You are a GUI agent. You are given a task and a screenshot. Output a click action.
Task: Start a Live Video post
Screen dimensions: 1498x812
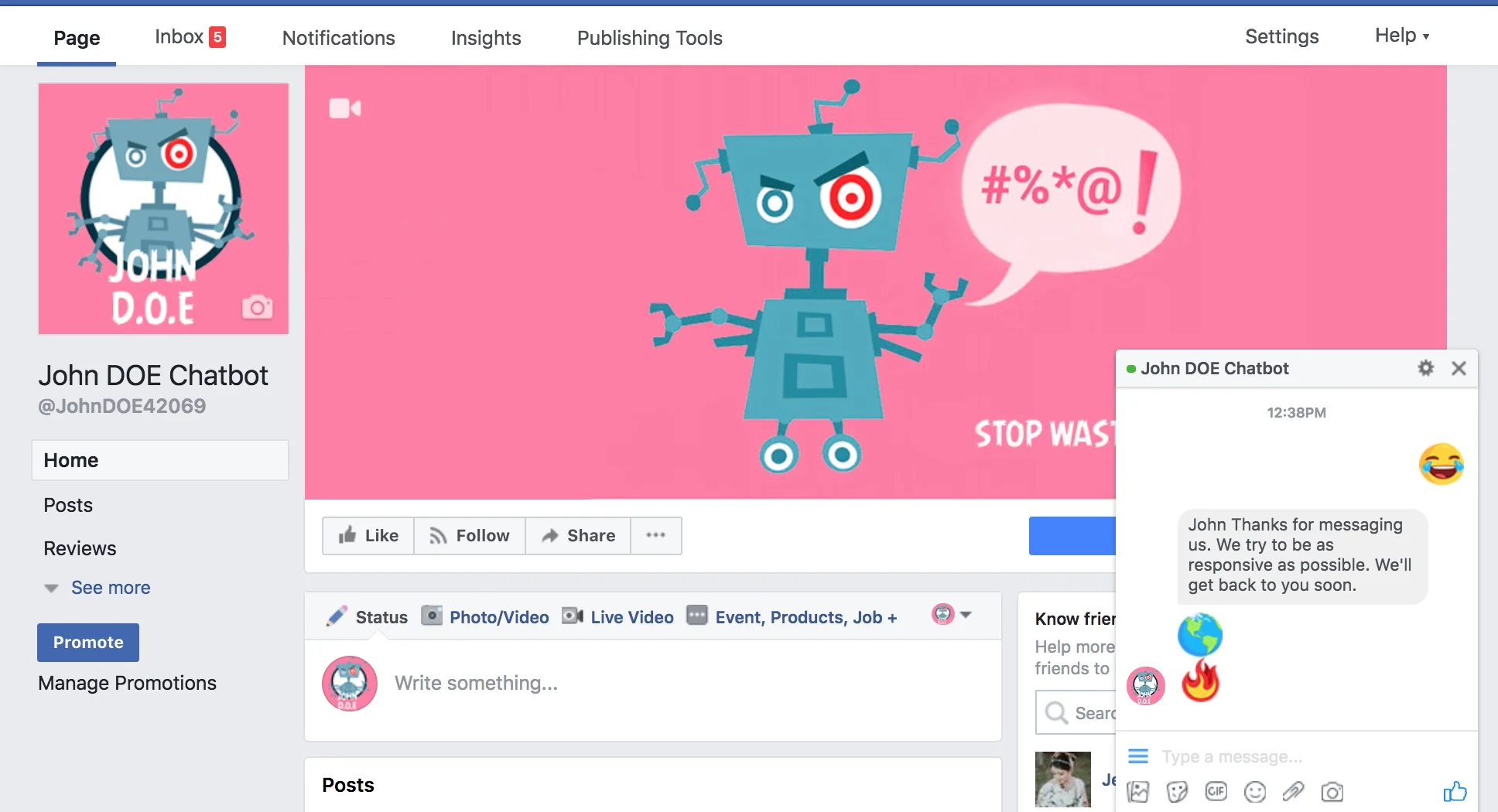[617, 617]
